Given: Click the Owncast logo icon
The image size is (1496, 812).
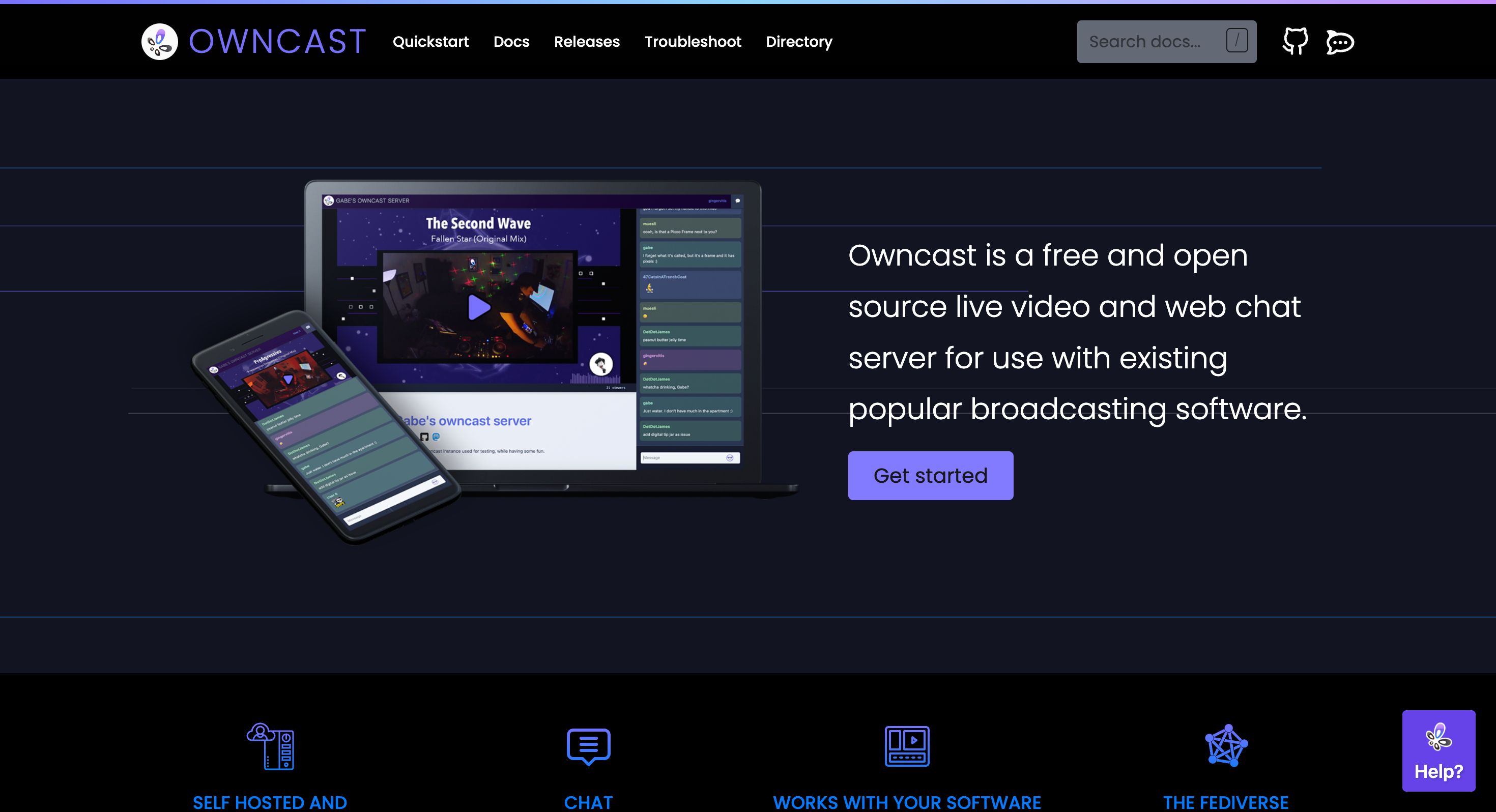Looking at the screenshot, I should pos(160,42).
